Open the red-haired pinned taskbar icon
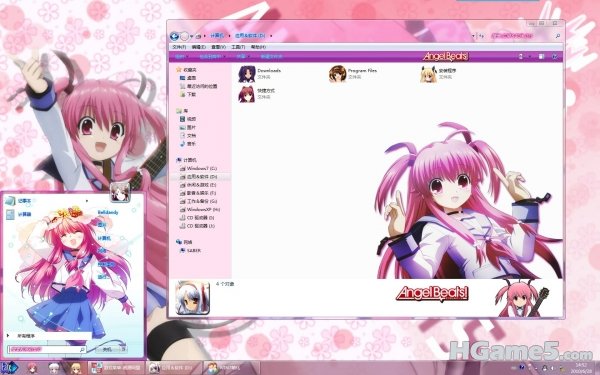The height and width of the screenshot is (375, 600). (33, 368)
